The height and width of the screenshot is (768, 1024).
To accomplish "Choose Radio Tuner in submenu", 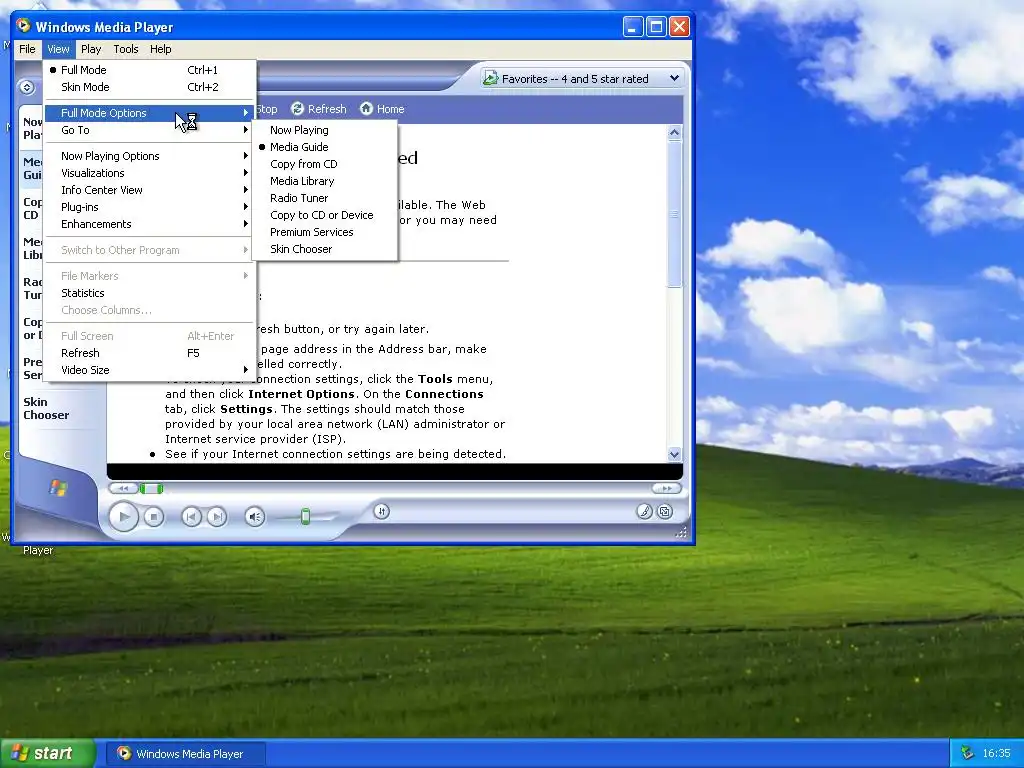I will point(325,198).
